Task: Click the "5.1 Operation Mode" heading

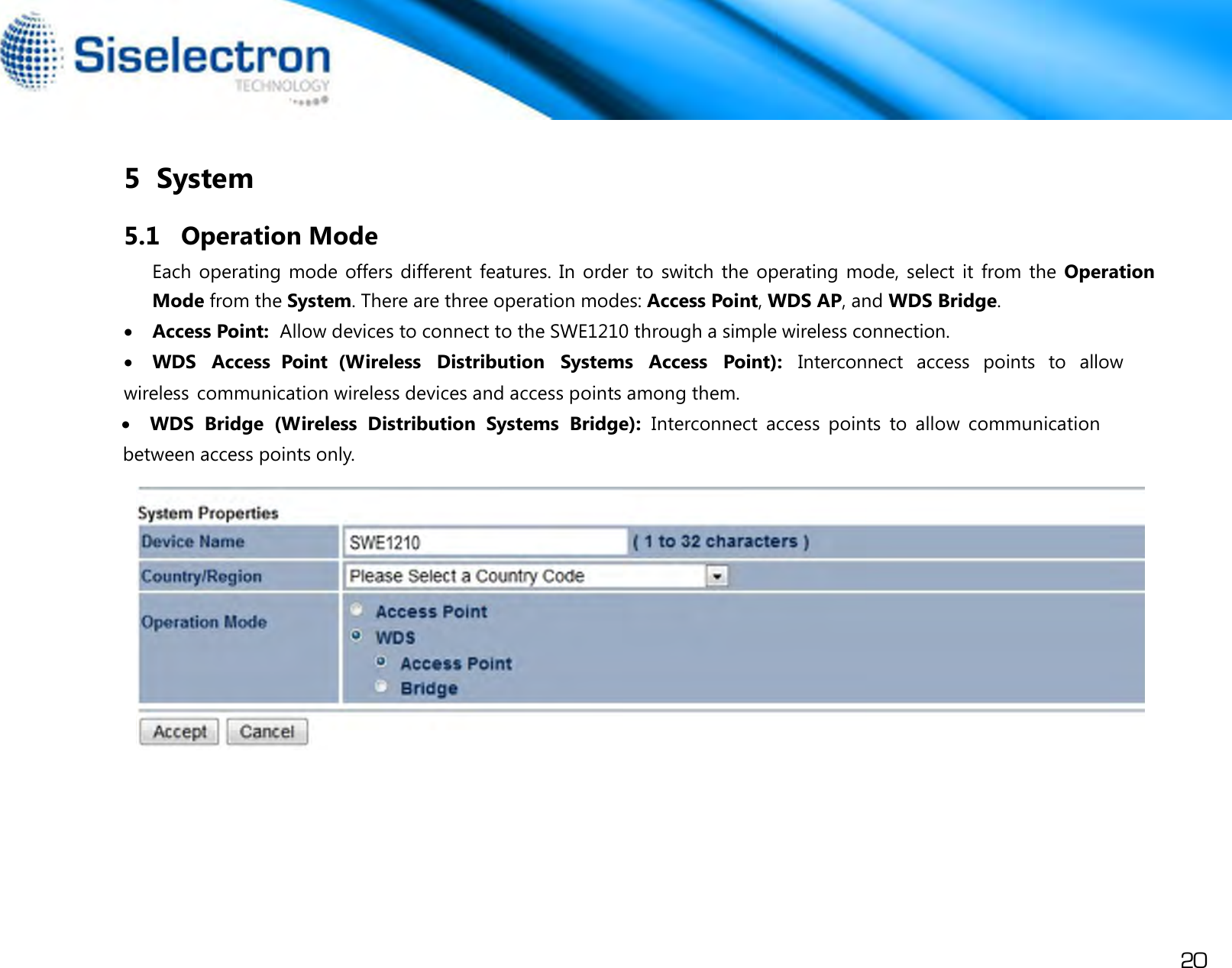Action: click(251, 236)
